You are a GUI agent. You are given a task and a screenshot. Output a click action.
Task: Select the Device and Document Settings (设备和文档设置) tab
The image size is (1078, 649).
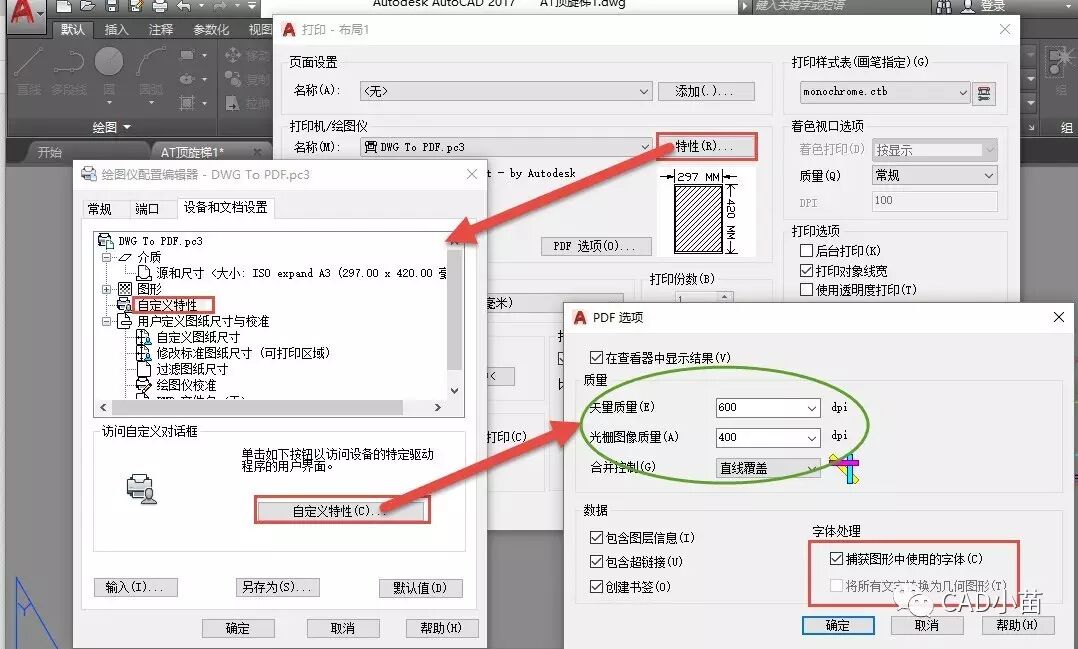pos(226,207)
